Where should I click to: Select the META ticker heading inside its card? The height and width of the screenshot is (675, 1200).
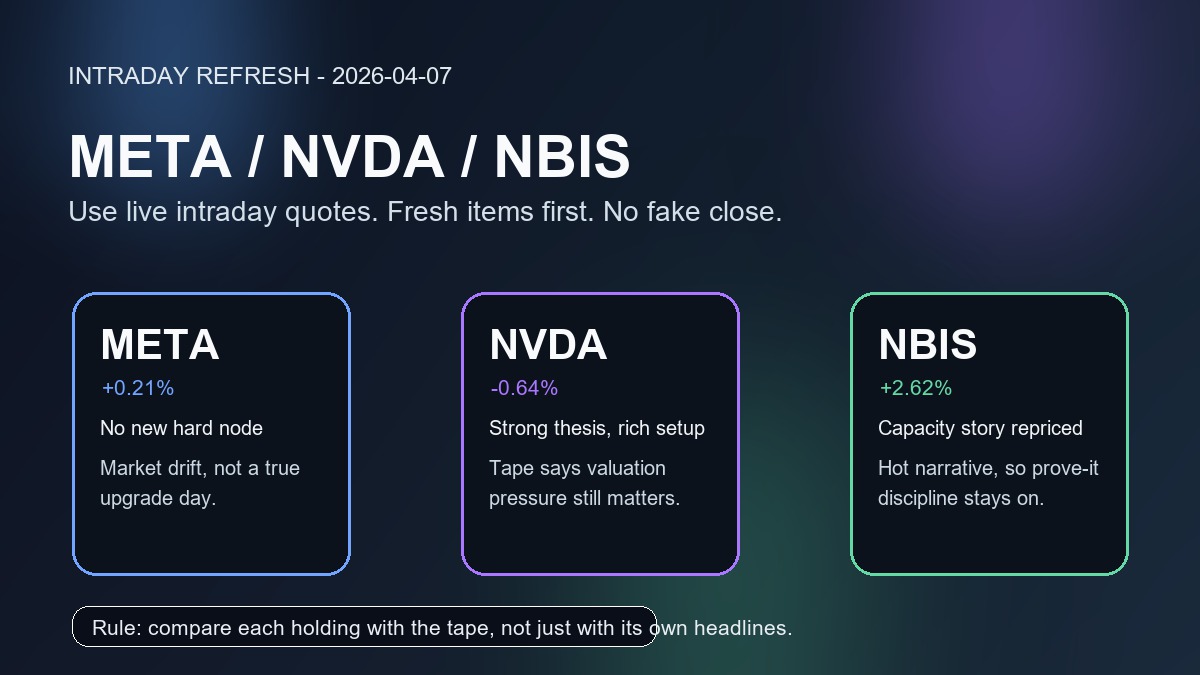tap(160, 345)
